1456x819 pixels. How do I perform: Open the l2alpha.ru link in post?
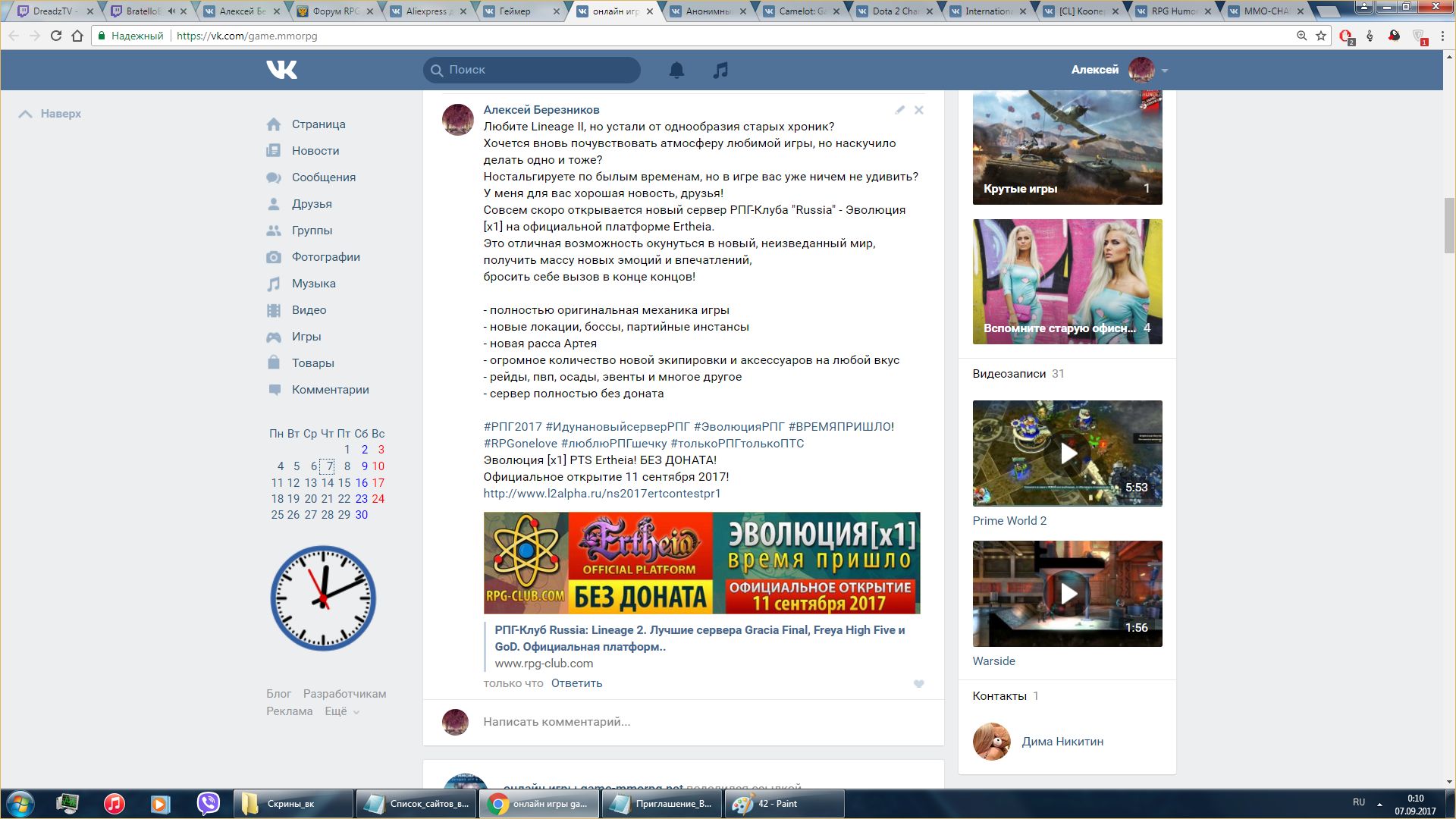pyautogui.click(x=602, y=494)
